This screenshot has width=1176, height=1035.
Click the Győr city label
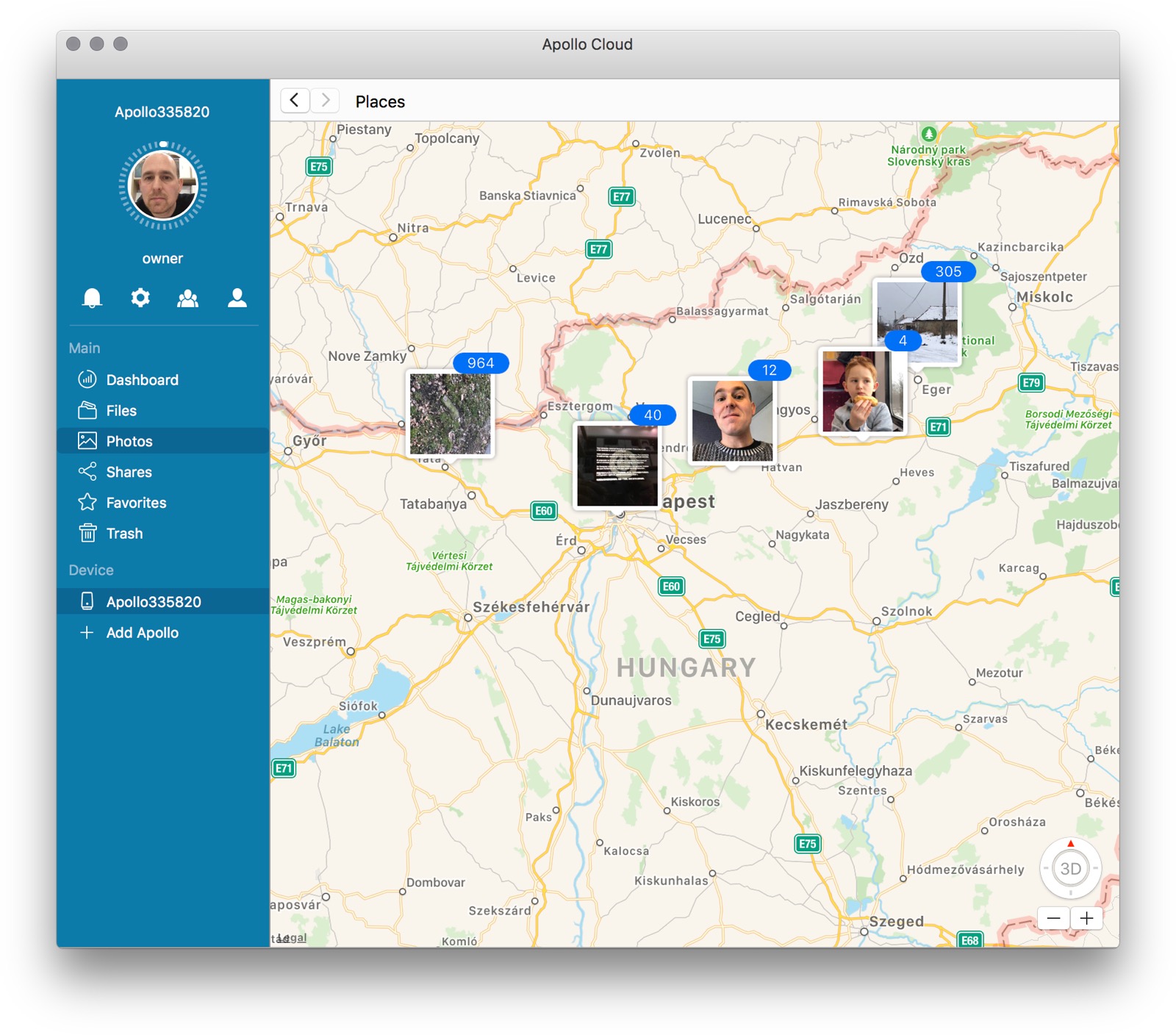309,441
